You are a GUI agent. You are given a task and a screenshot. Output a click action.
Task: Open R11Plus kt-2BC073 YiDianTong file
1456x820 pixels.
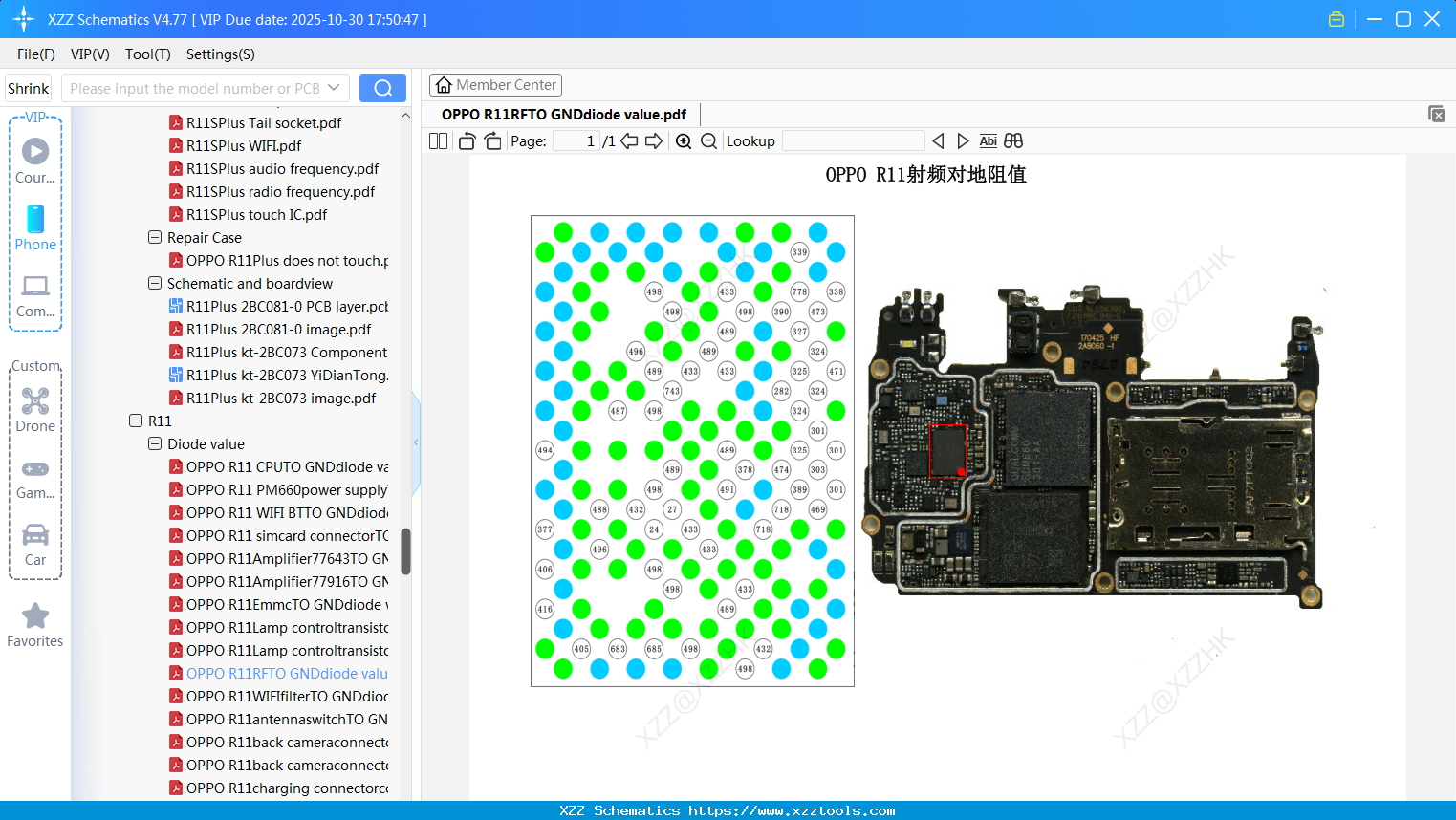tap(278, 375)
